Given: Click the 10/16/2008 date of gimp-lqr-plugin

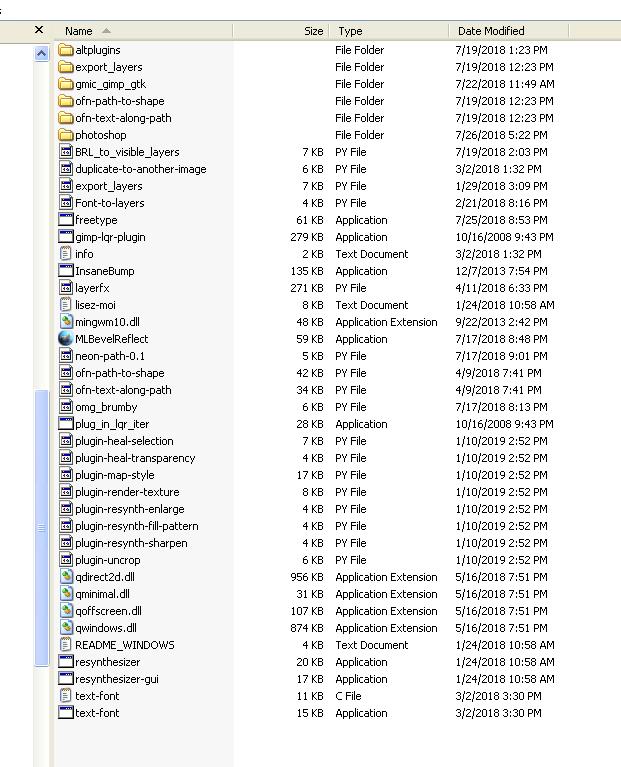Looking at the screenshot, I should tap(504, 237).
